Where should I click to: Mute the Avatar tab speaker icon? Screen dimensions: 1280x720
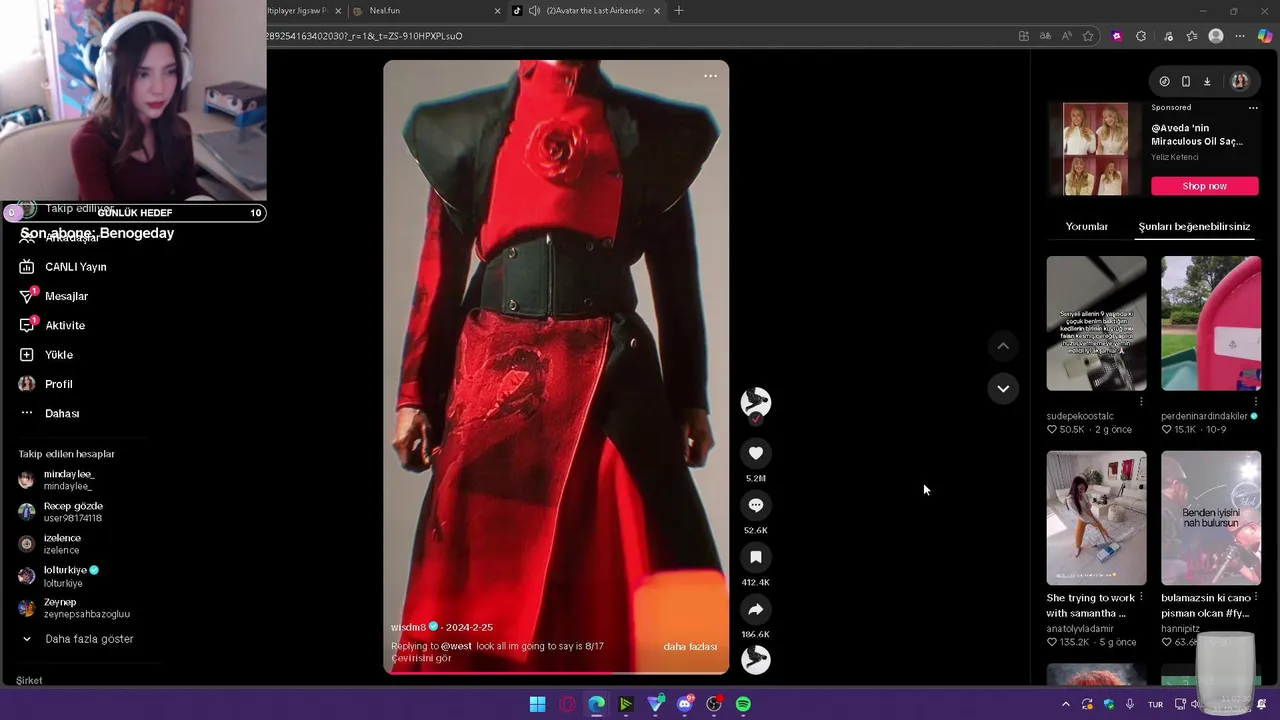[x=535, y=11]
